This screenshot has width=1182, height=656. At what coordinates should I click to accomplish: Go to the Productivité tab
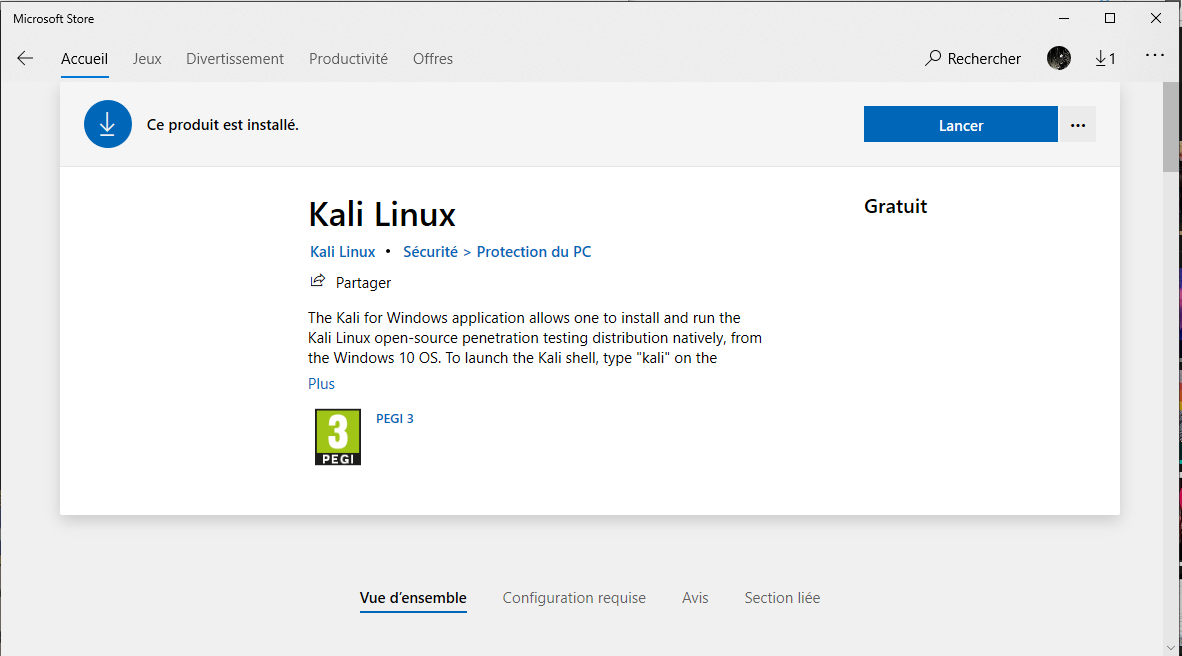348,59
